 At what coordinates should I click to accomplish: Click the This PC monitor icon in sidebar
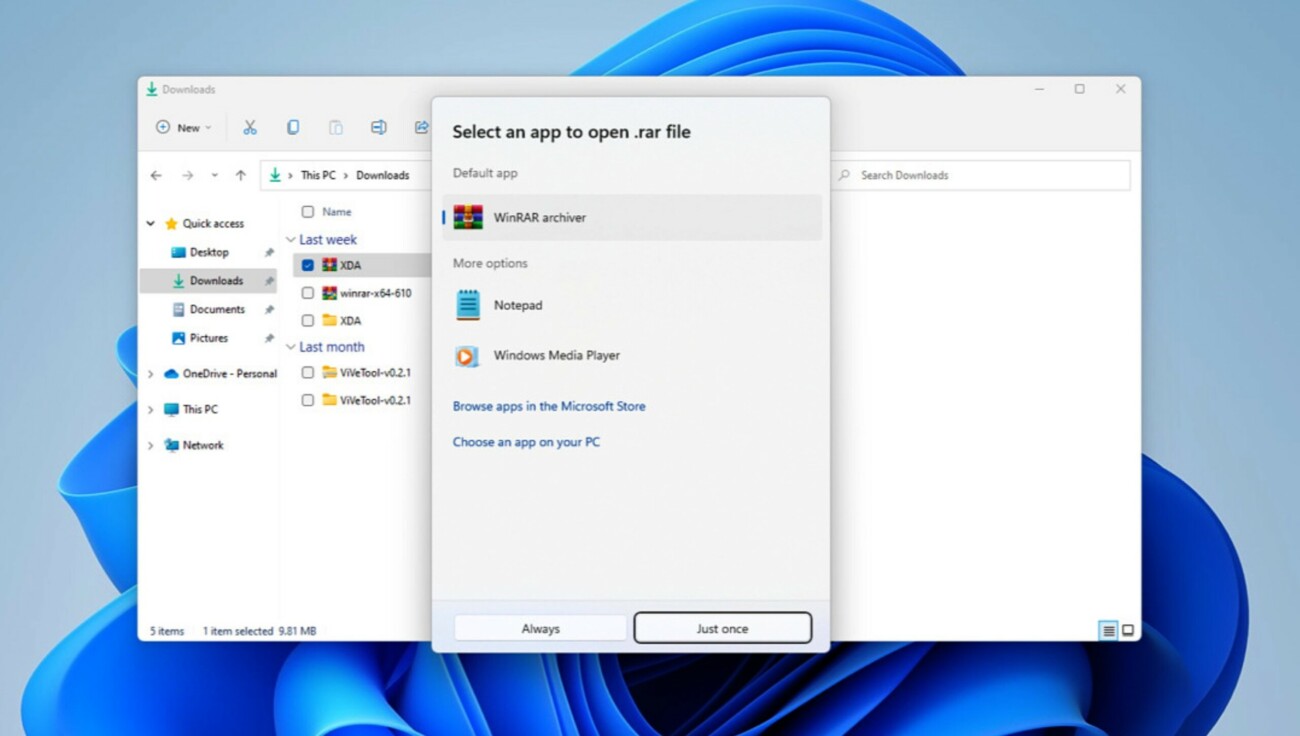pos(171,409)
